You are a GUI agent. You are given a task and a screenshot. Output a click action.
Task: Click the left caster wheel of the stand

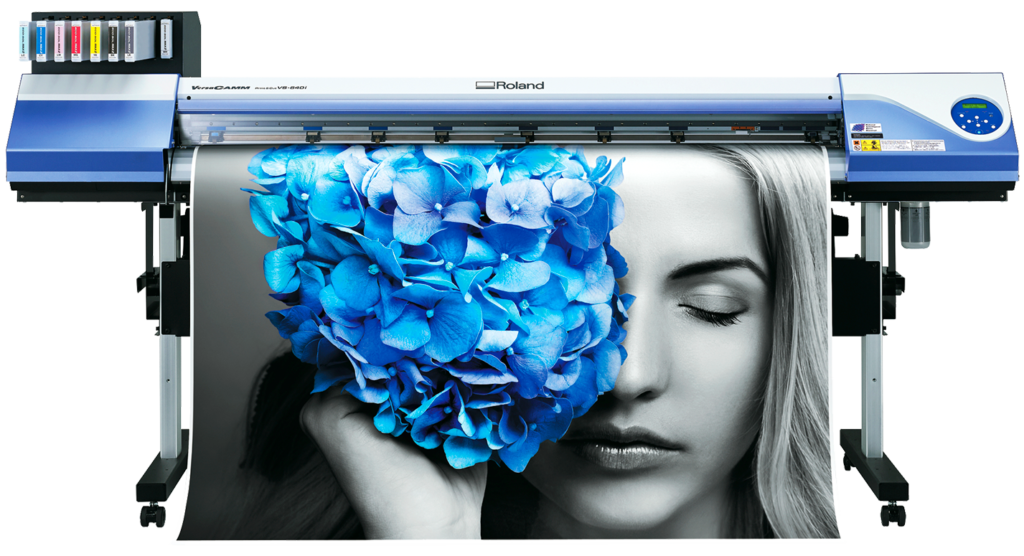(152, 516)
